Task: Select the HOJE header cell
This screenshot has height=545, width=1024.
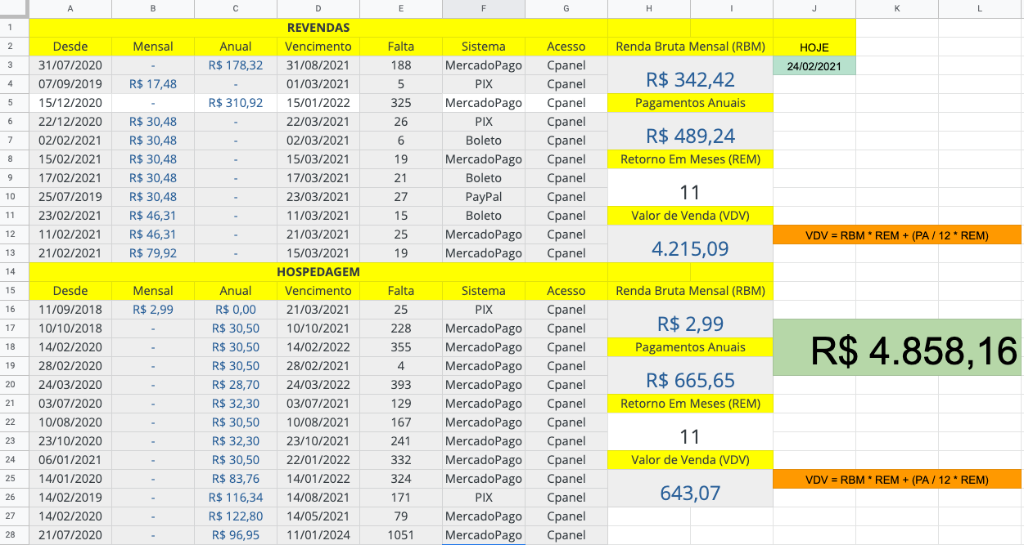Action: [814, 47]
